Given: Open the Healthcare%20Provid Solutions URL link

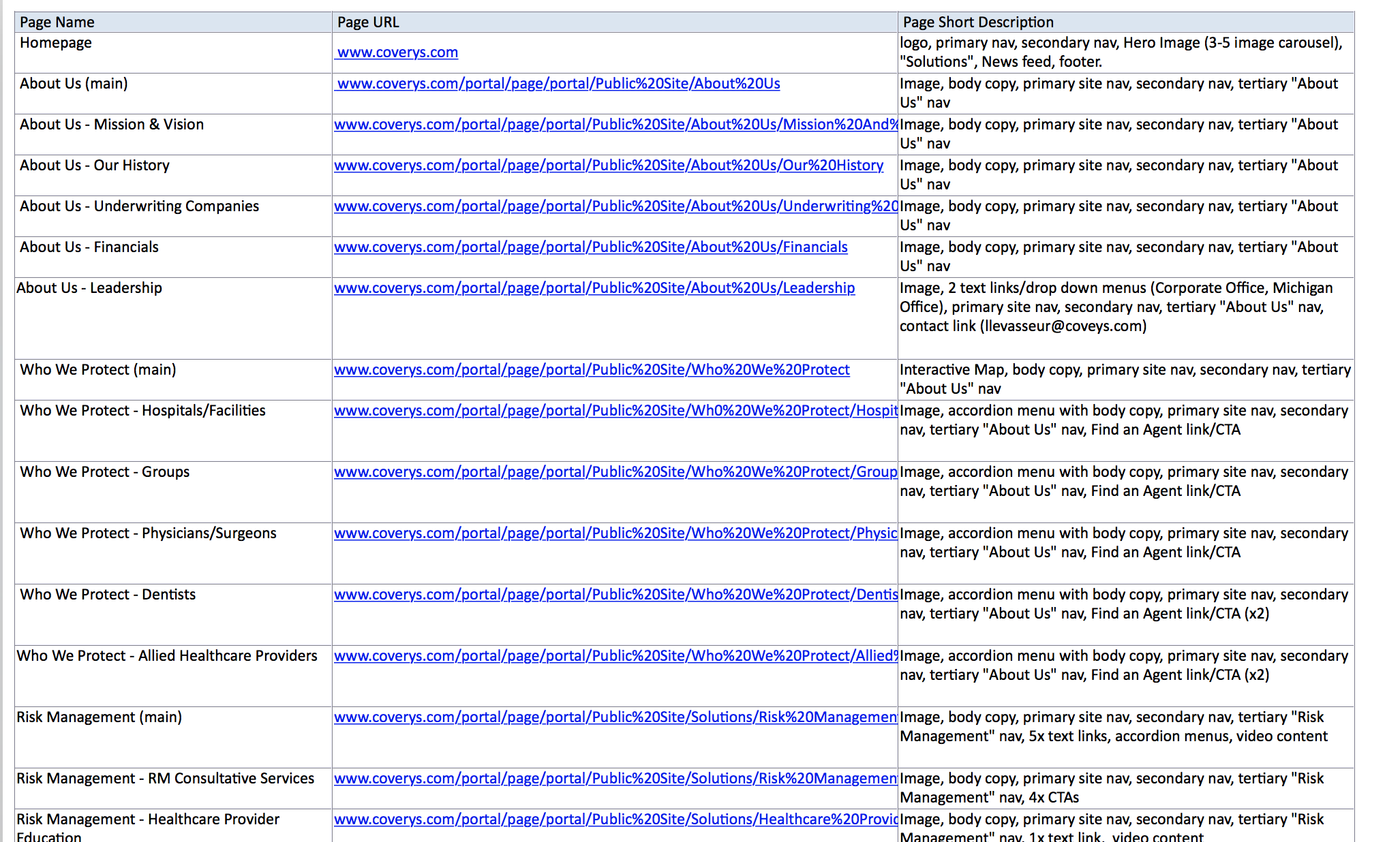Looking at the screenshot, I should click(615, 820).
